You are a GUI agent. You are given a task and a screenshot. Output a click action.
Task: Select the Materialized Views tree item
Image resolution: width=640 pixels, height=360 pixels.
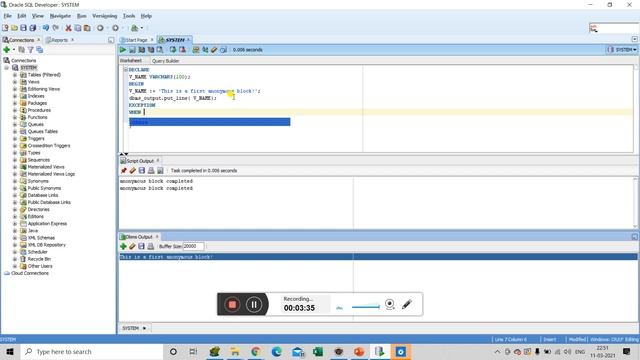tap(46, 167)
